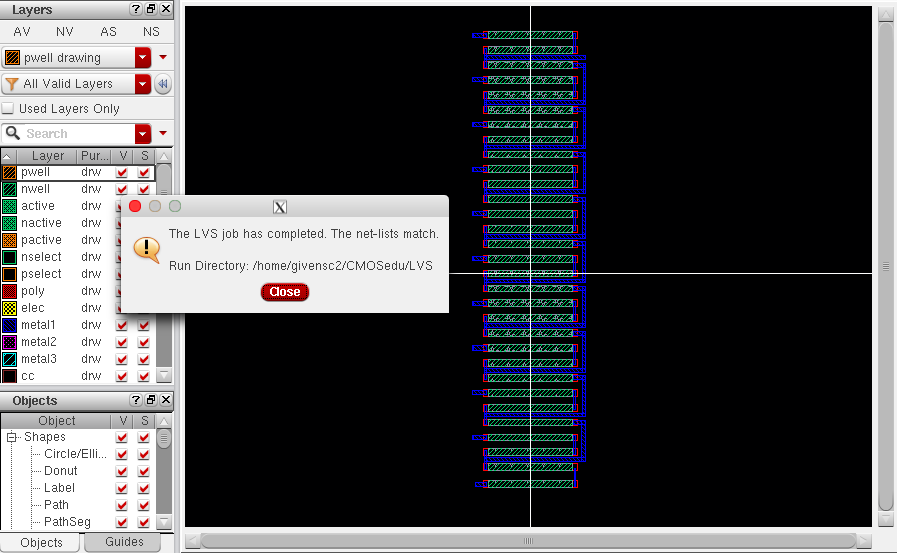Click the Layers panel help question-mark icon
The image size is (897, 553).
(x=136, y=9)
